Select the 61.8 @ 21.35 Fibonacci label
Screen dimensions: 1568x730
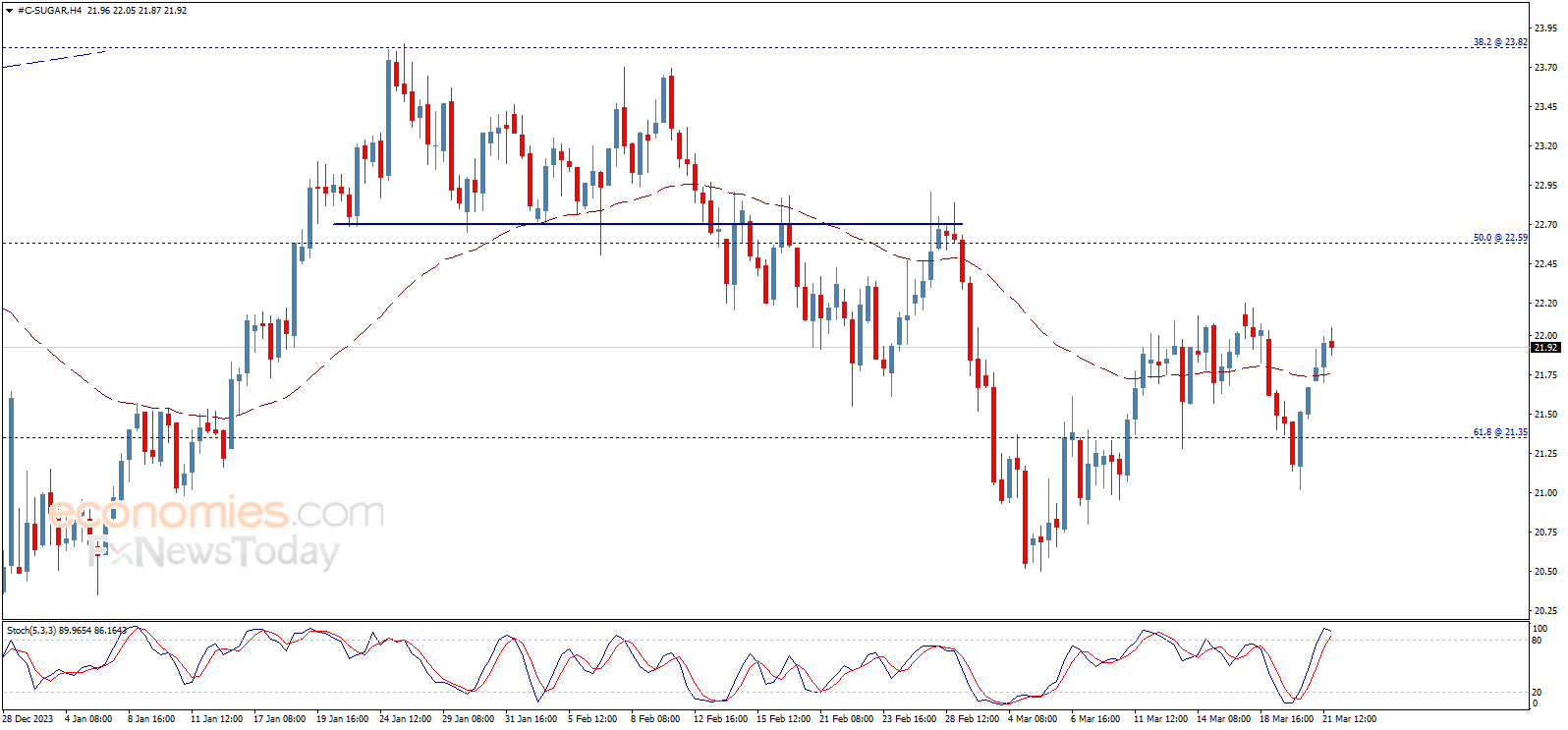[x=1500, y=432]
